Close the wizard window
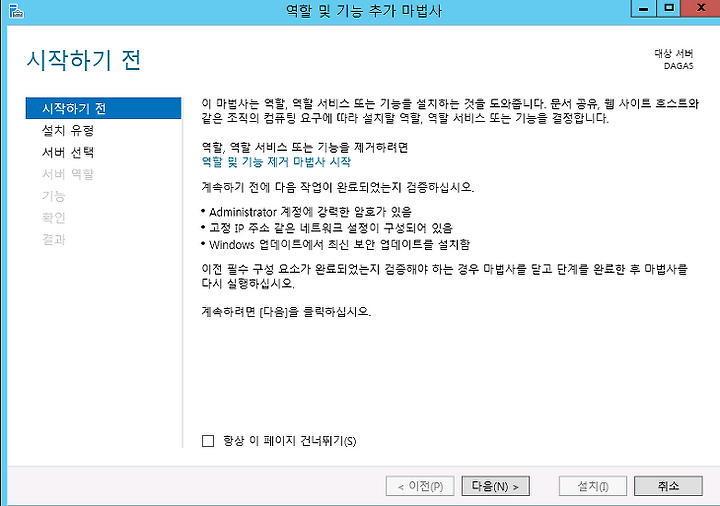The image size is (720, 506). (x=700, y=8)
